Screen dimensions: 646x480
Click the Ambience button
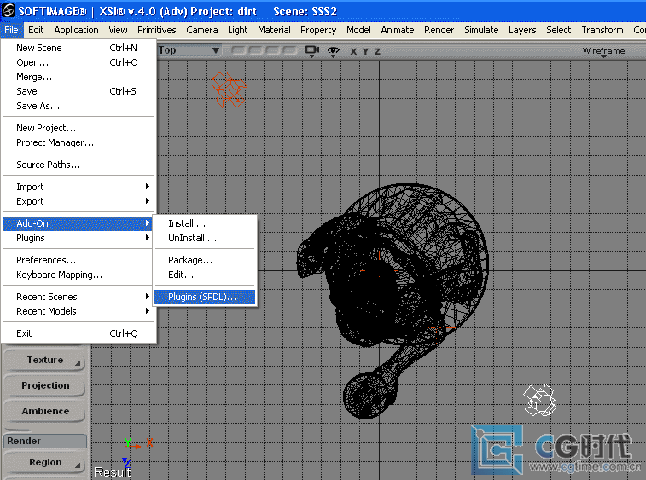(44, 411)
